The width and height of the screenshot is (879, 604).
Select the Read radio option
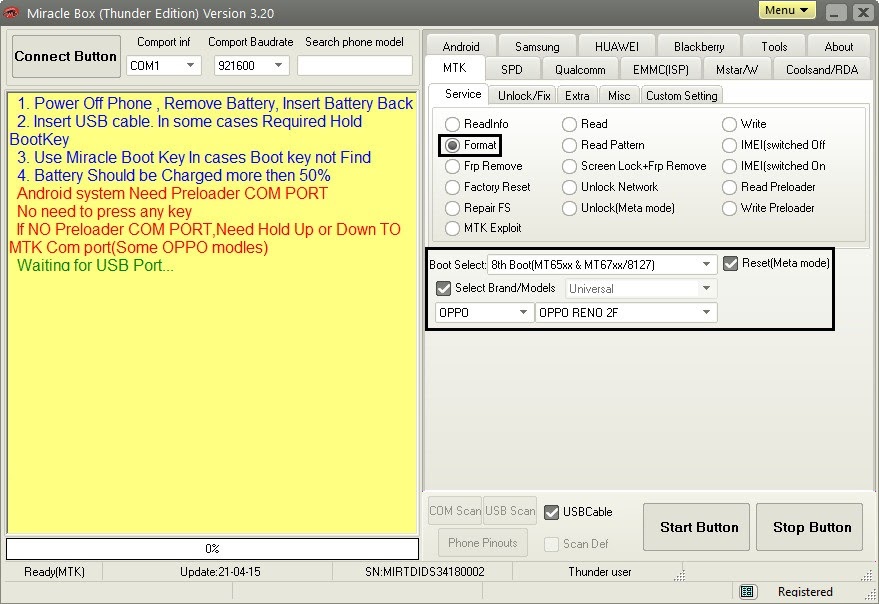click(x=585, y=123)
